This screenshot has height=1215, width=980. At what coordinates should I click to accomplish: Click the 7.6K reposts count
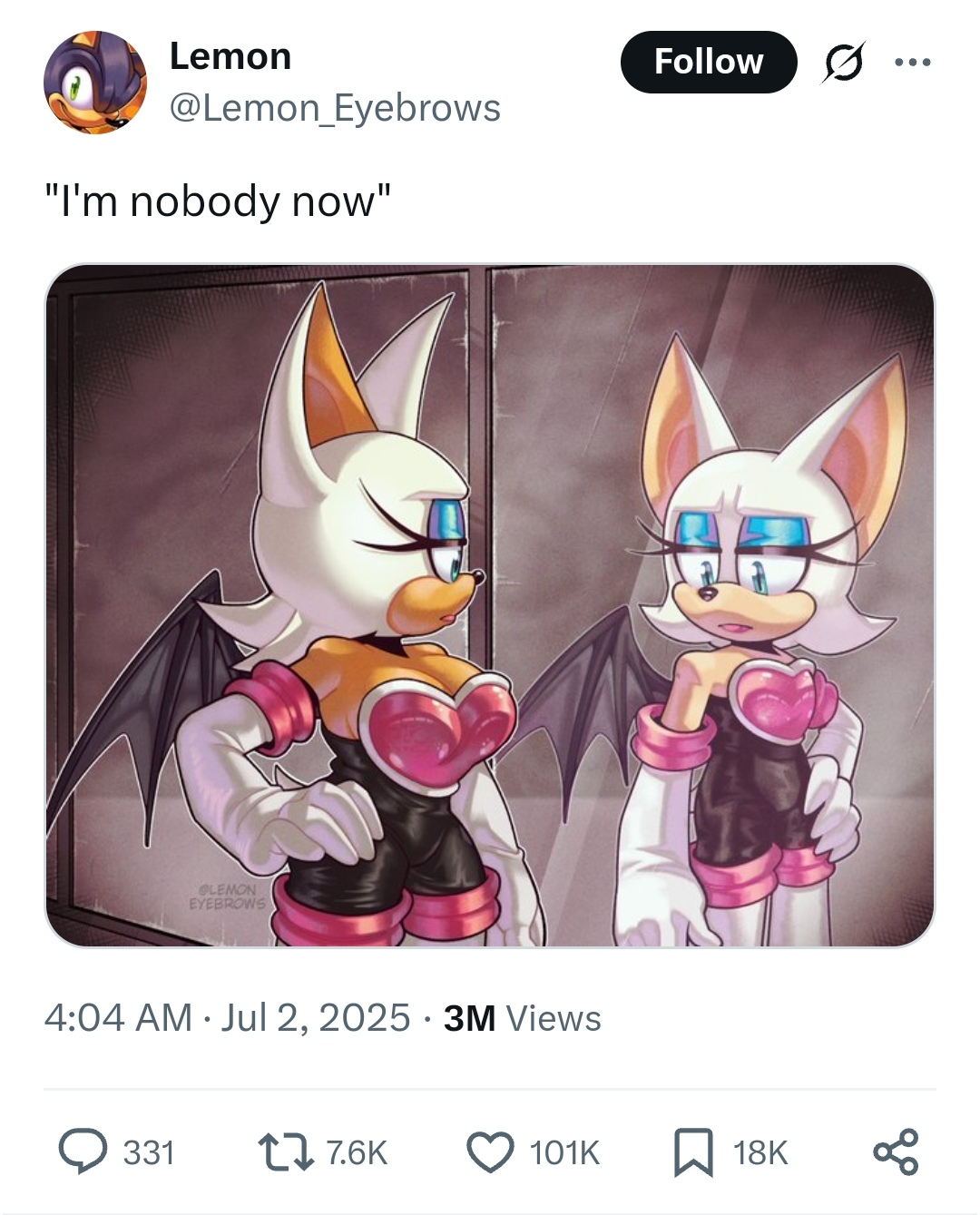pos(357,1152)
